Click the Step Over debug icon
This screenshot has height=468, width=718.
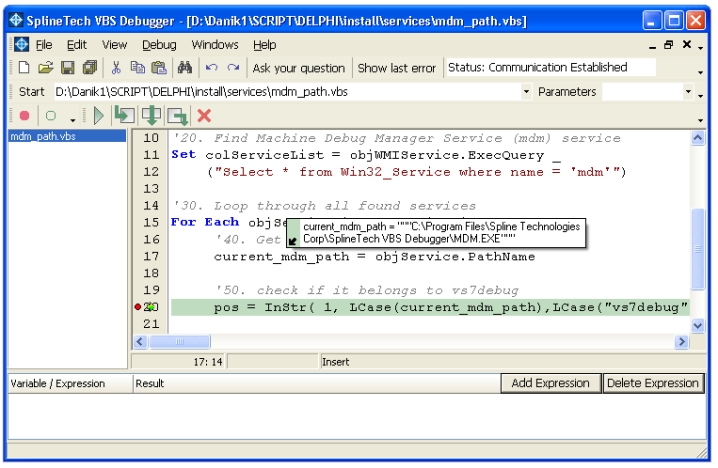[x=150, y=116]
